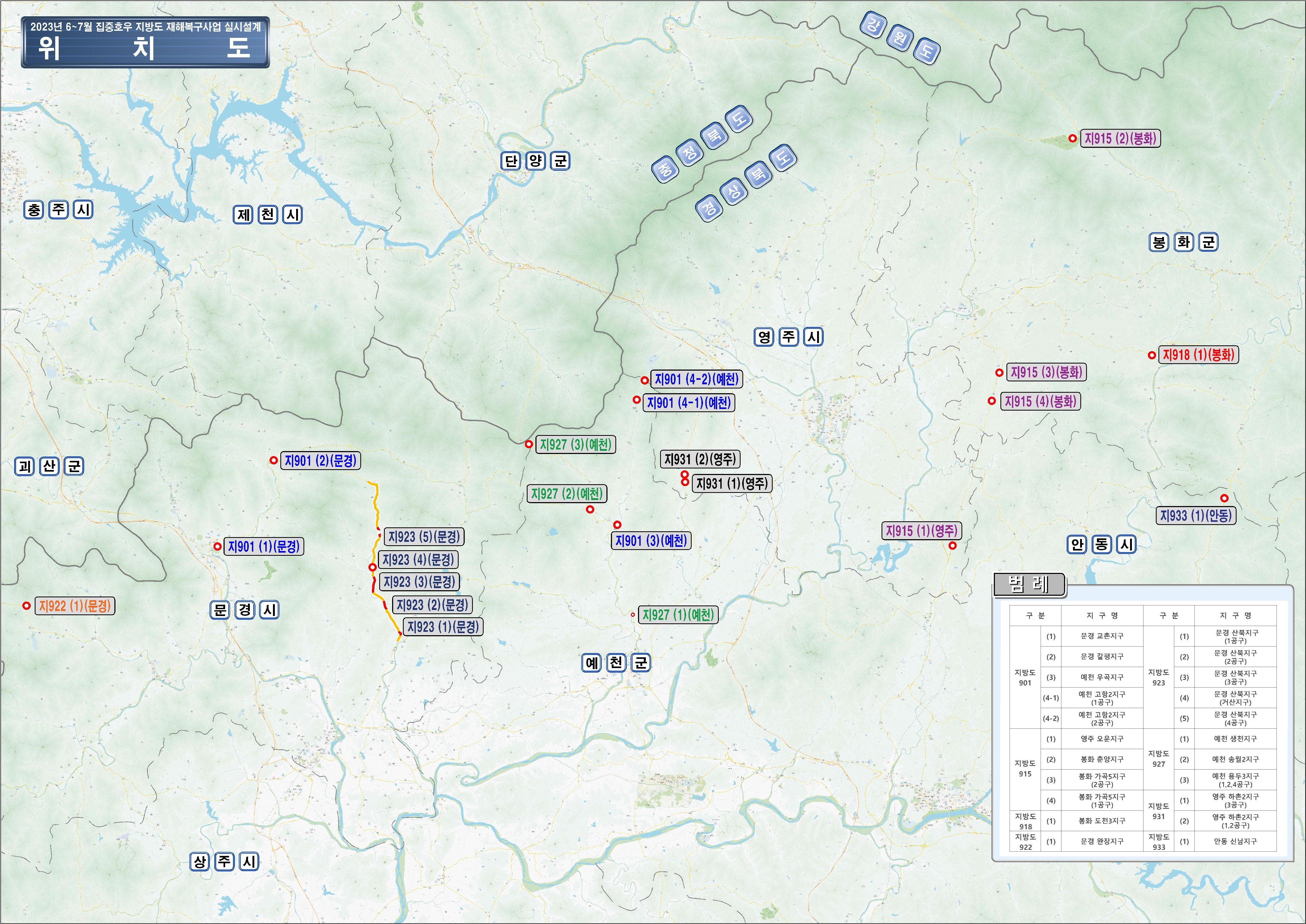Screen dimensions: 1306x924
Task: Select the 상주시 city label
Action: coord(225,861)
